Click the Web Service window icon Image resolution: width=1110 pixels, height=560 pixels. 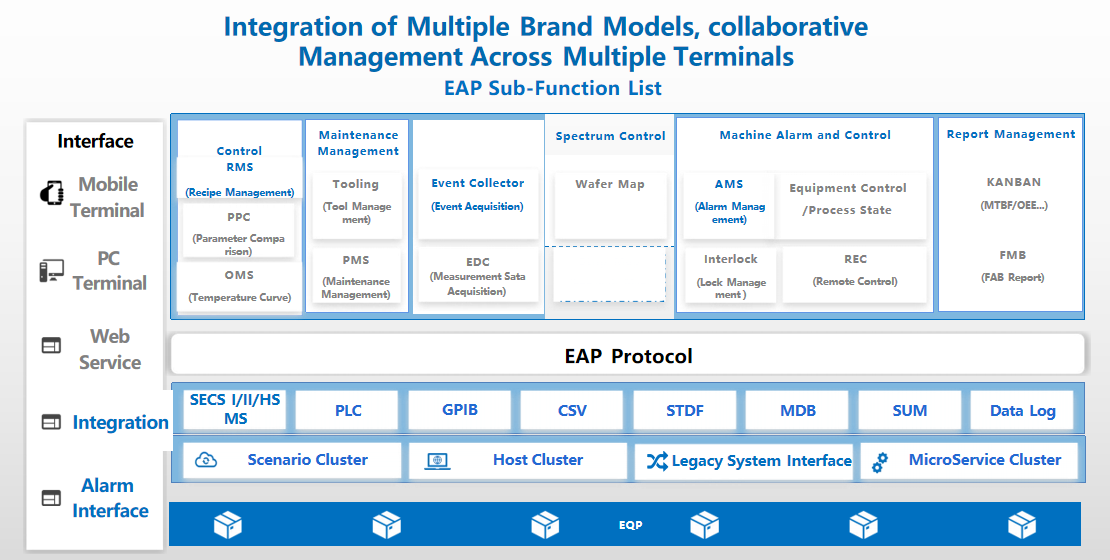click(x=51, y=345)
